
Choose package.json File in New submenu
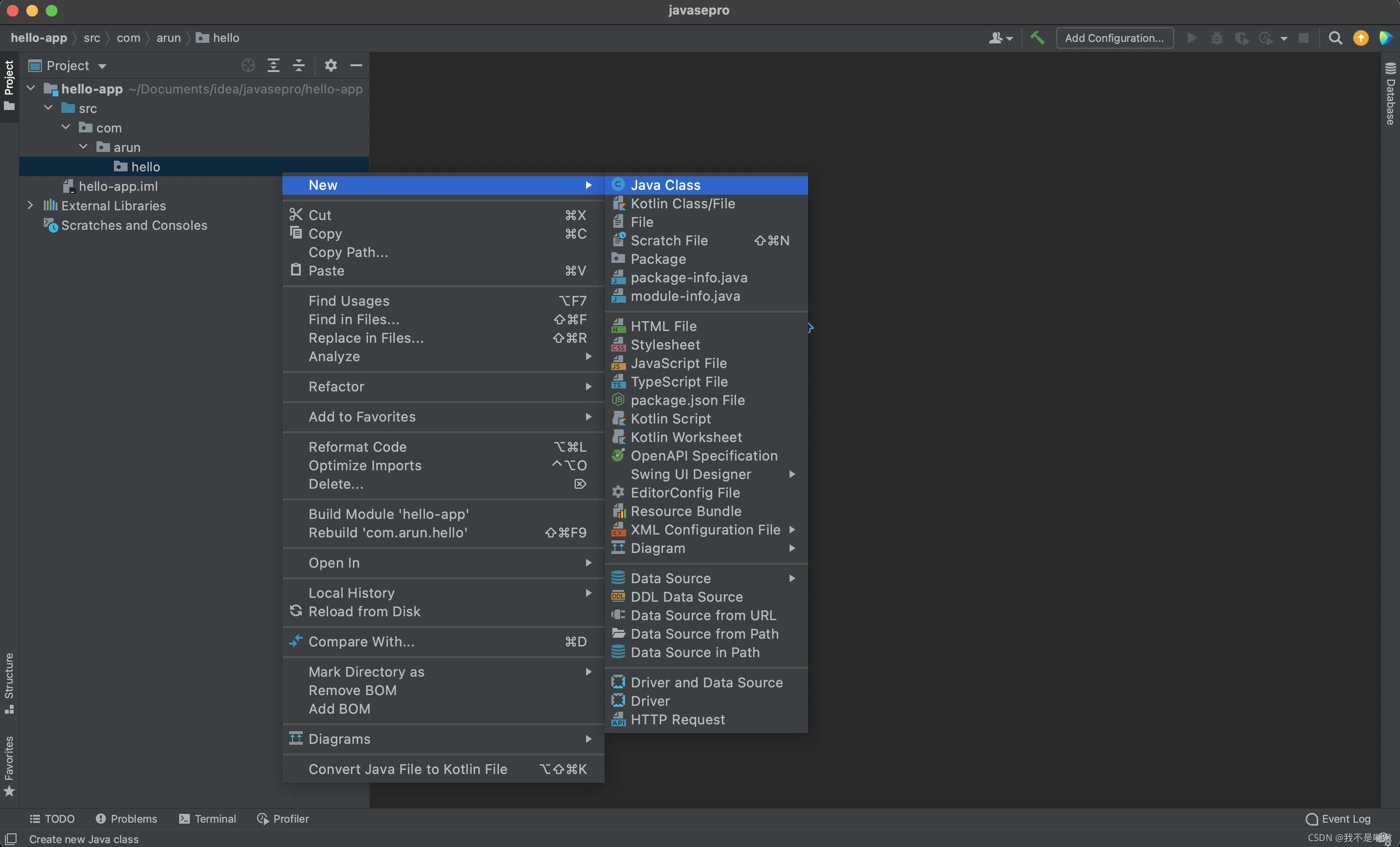pos(706,400)
